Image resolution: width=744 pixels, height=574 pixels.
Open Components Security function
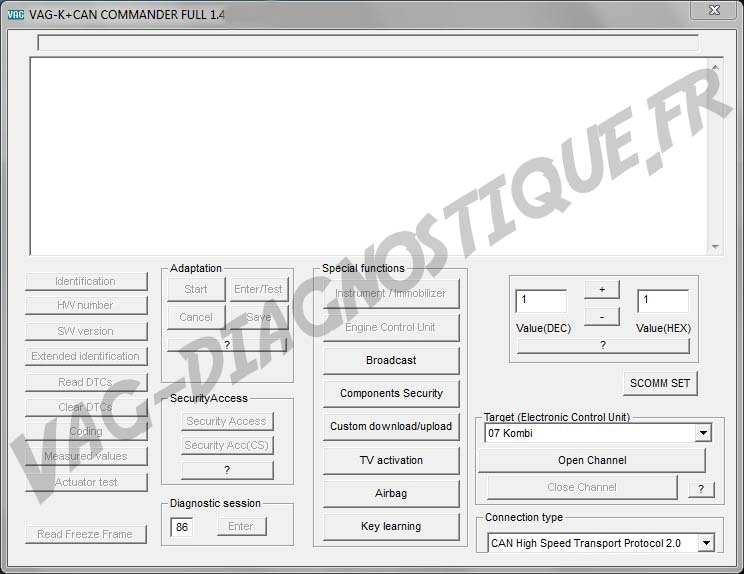391,394
